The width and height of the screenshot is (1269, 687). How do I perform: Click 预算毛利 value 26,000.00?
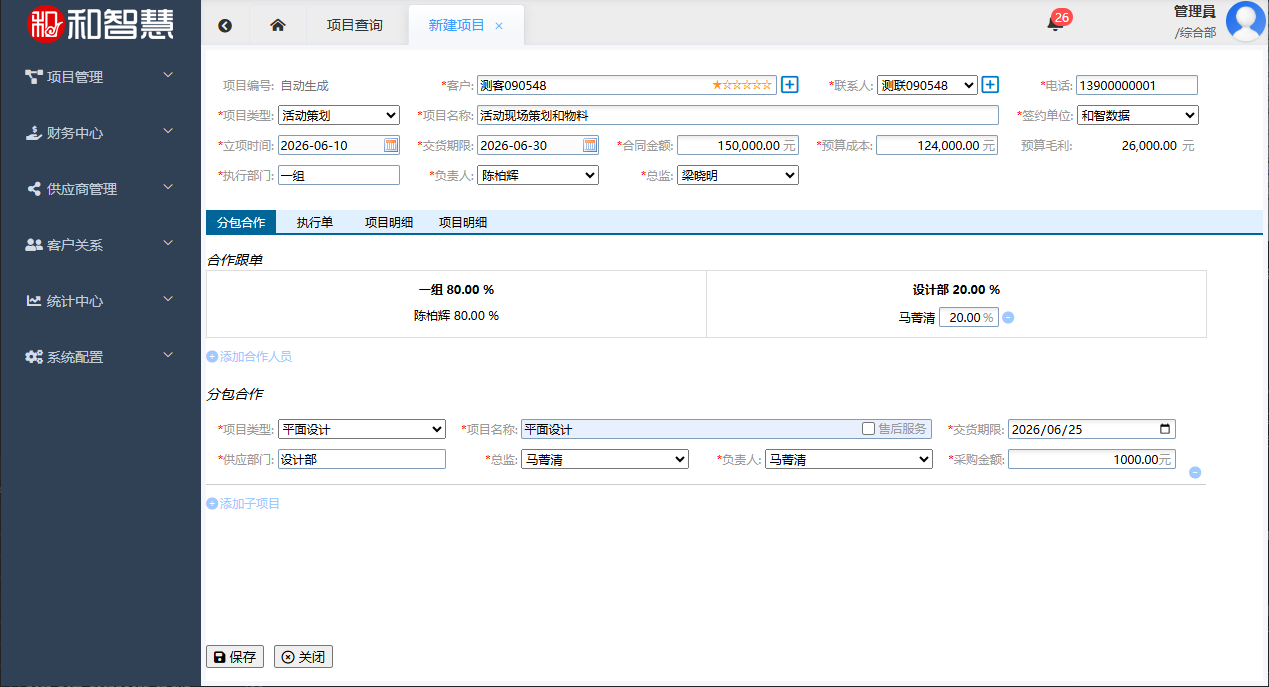[1148, 145]
